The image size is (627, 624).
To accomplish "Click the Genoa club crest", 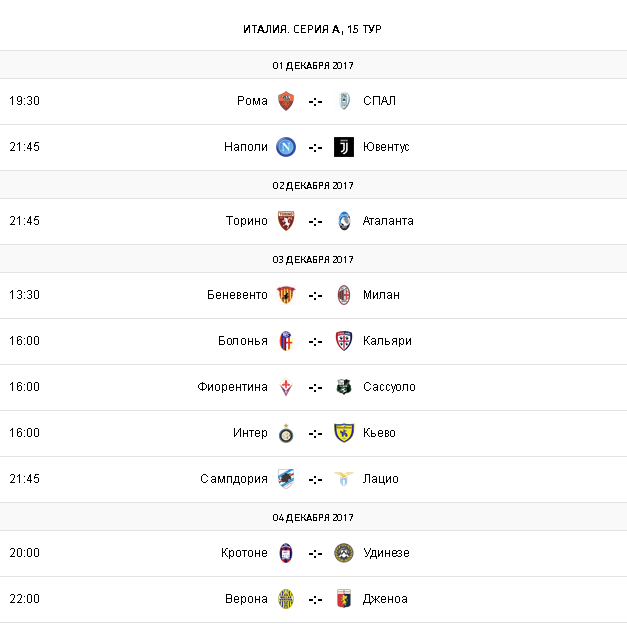I will (x=344, y=599).
